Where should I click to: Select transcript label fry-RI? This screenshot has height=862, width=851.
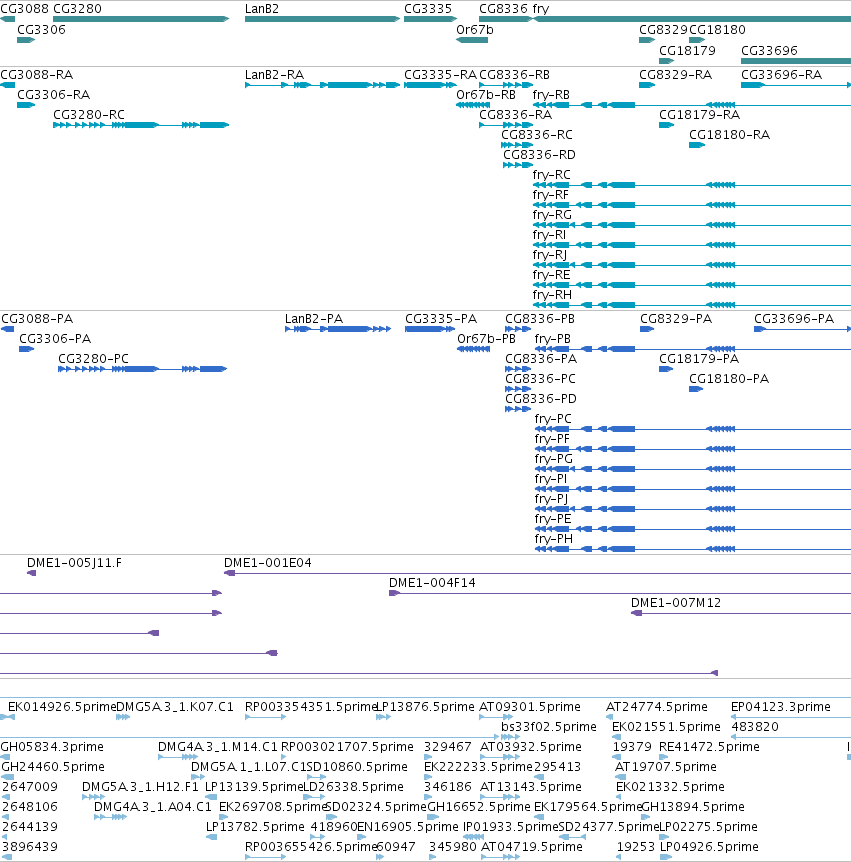(x=549, y=235)
